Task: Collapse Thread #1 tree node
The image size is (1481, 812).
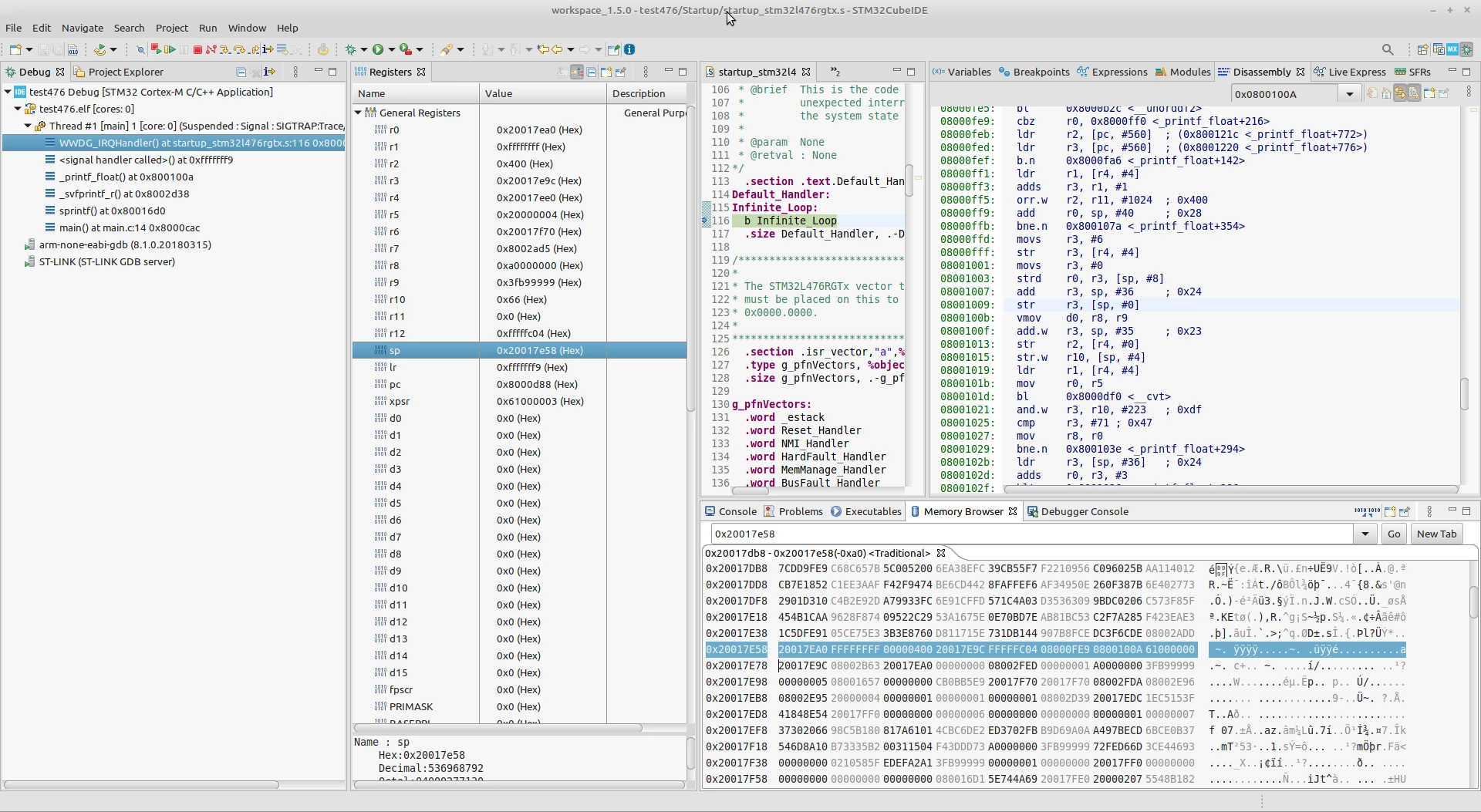Action: 27,126
